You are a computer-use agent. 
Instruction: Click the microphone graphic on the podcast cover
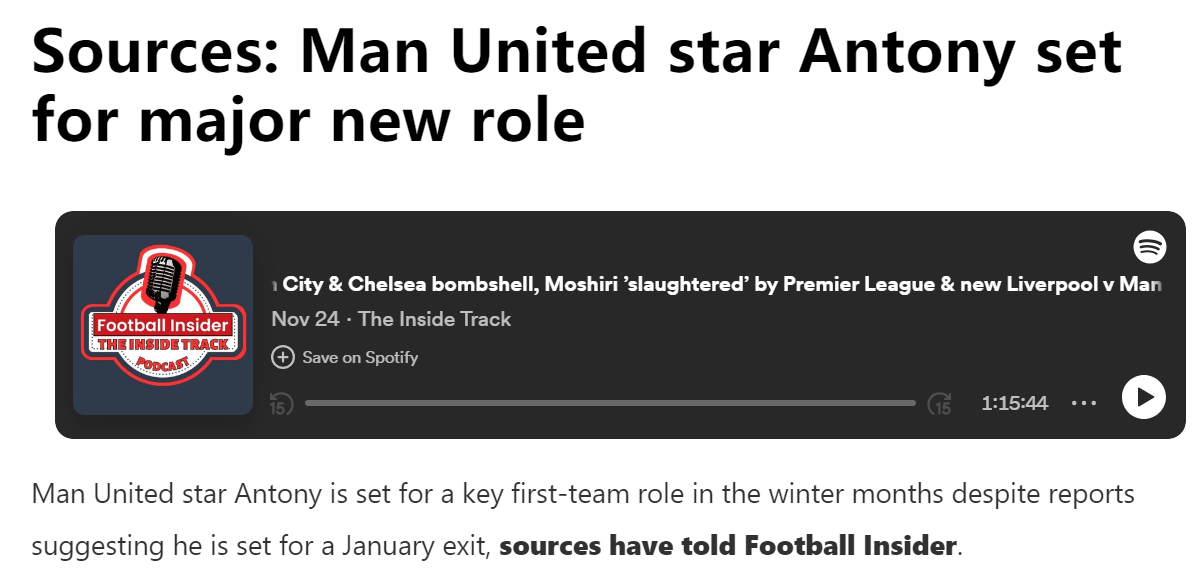pyautogui.click(x=160, y=278)
